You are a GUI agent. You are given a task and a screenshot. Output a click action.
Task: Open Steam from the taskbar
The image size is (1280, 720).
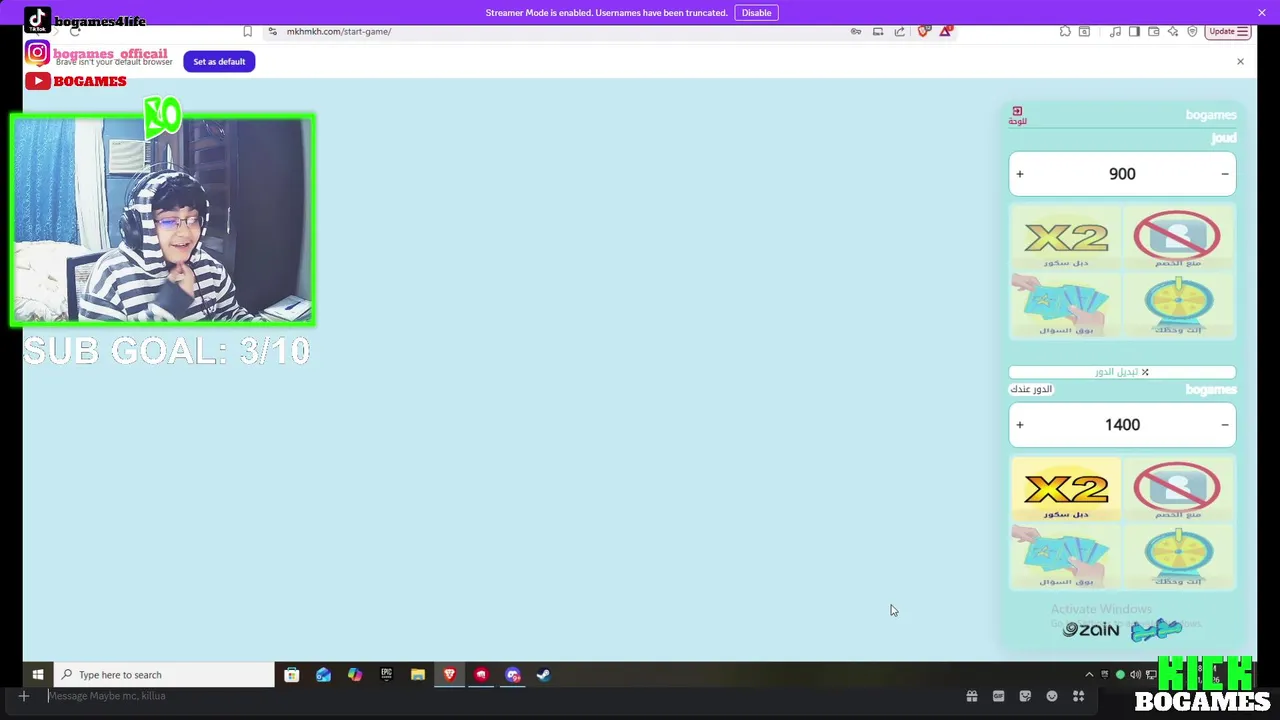543,675
